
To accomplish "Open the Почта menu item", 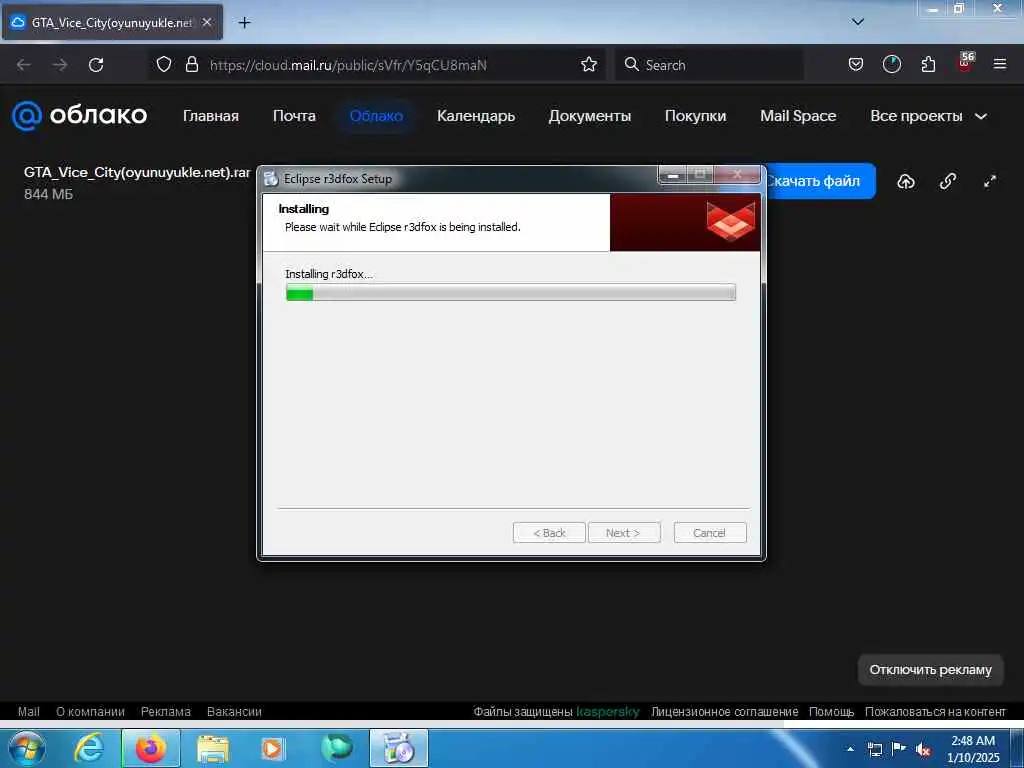I will pyautogui.click(x=294, y=116).
